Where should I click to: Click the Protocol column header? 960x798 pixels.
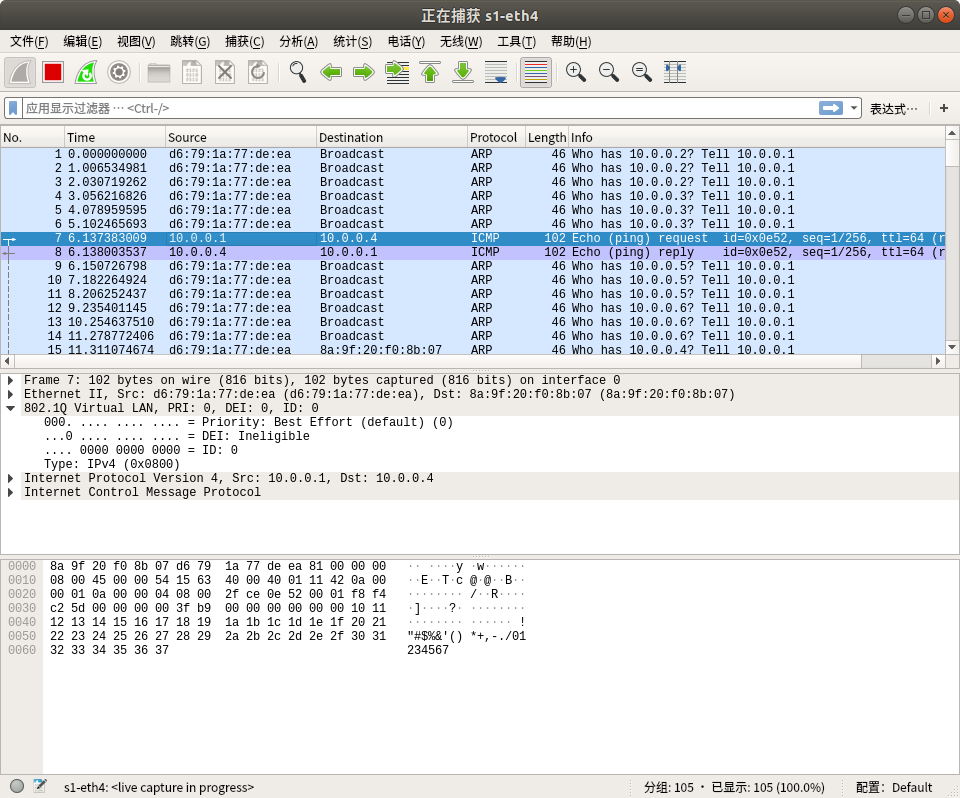pos(494,137)
